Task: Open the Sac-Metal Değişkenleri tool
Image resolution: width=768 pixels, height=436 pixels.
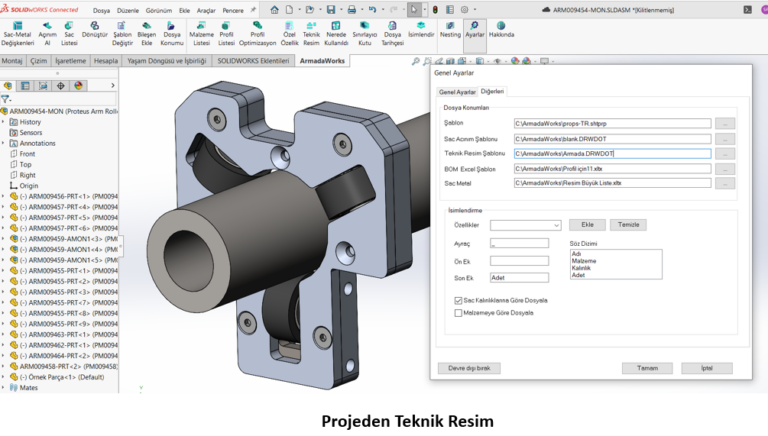Action: pyautogui.click(x=17, y=27)
